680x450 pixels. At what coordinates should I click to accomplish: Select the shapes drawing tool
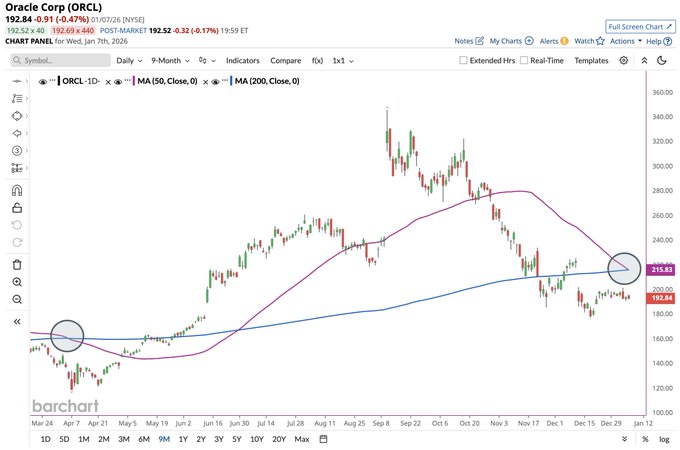(x=17, y=116)
